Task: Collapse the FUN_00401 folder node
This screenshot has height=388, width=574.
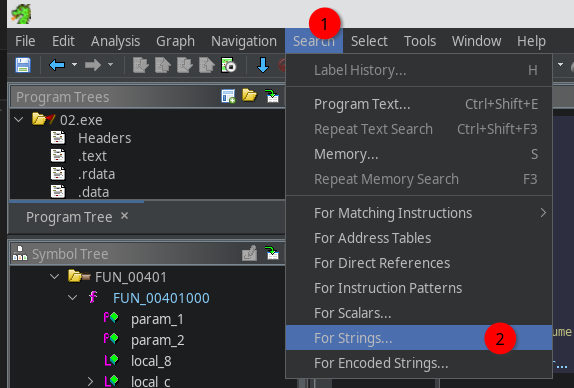Action: click(x=55, y=276)
